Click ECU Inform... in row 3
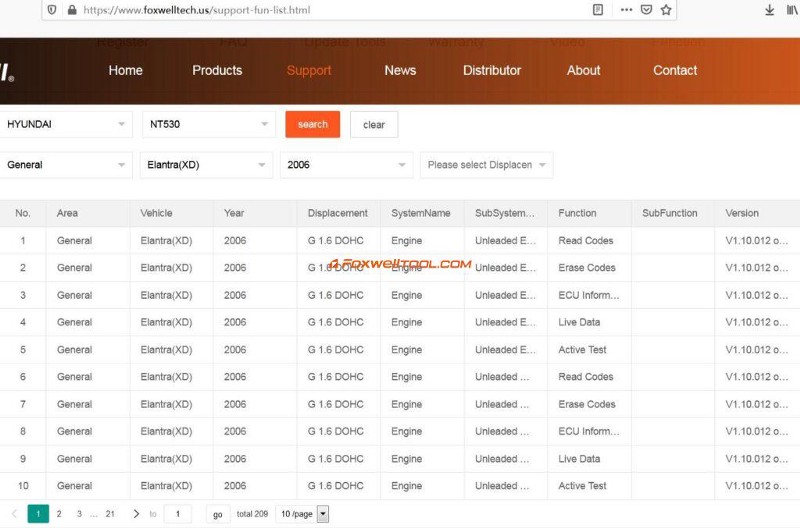 [589, 295]
